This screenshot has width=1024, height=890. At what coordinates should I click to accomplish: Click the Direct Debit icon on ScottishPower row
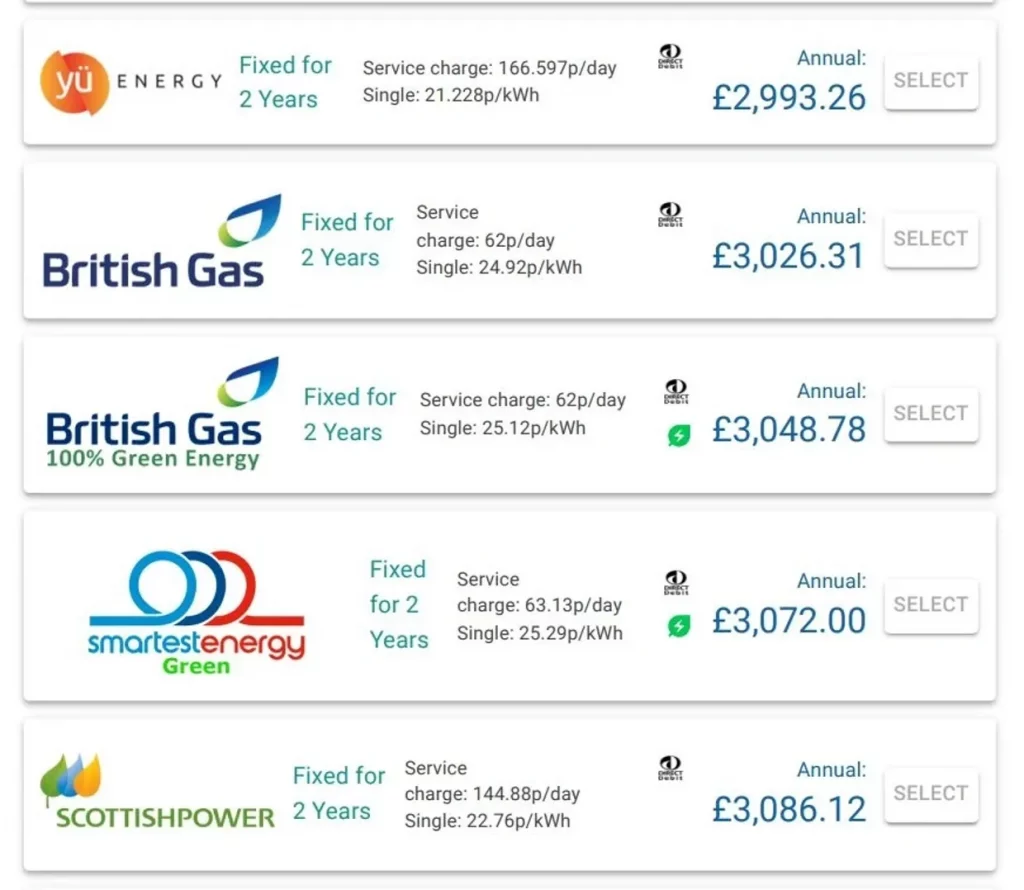coord(671,768)
